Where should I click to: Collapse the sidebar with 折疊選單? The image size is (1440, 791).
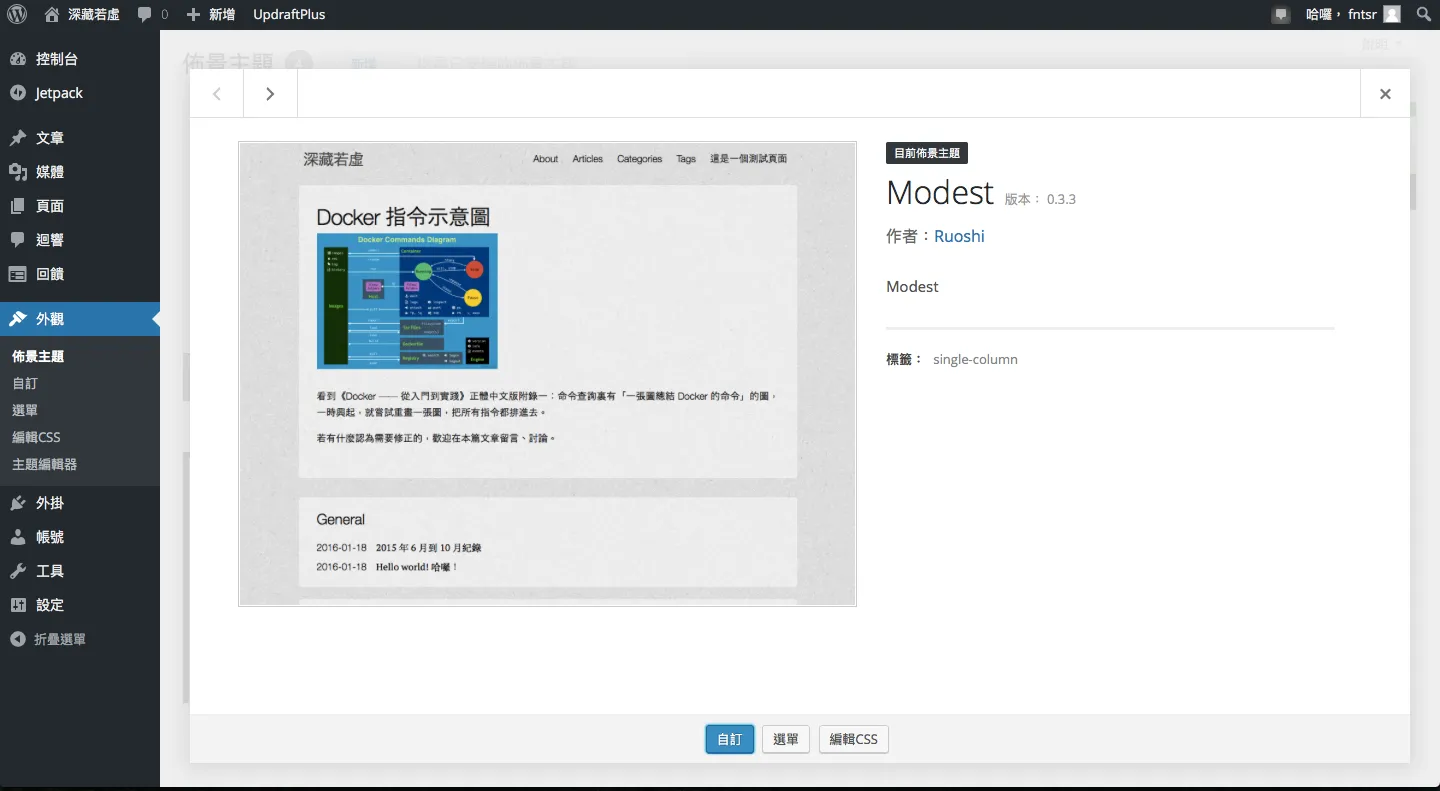click(59, 639)
